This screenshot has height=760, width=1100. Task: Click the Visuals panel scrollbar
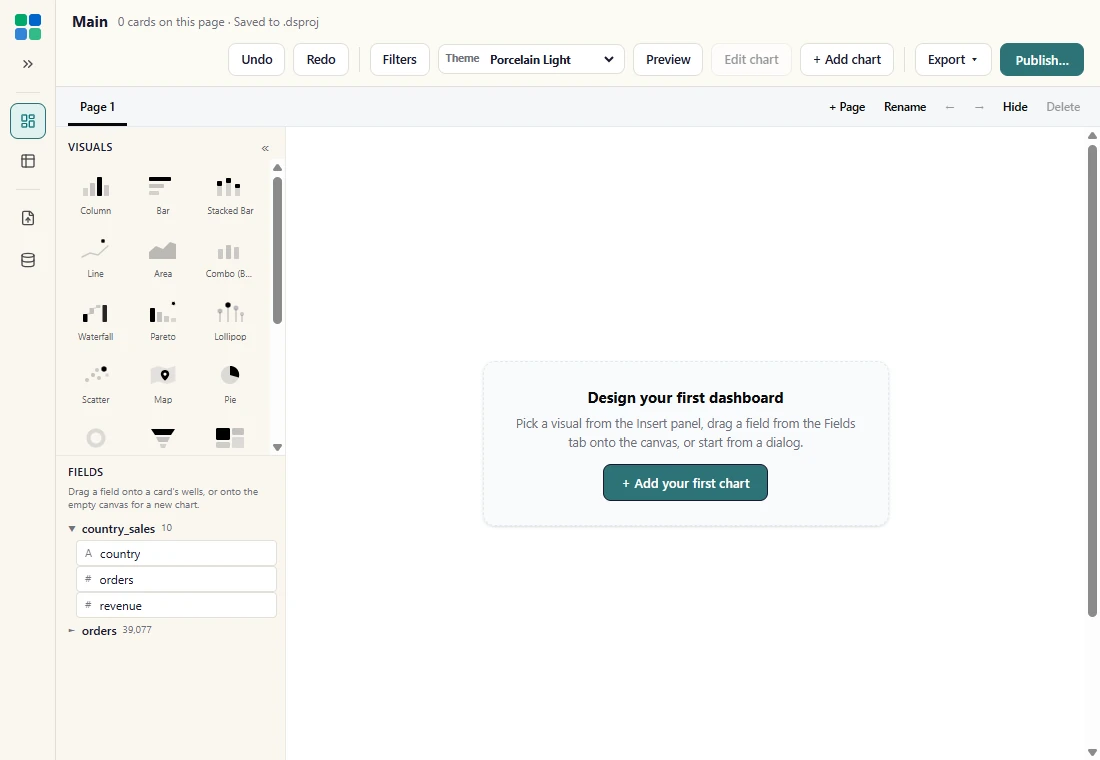click(277, 250)
